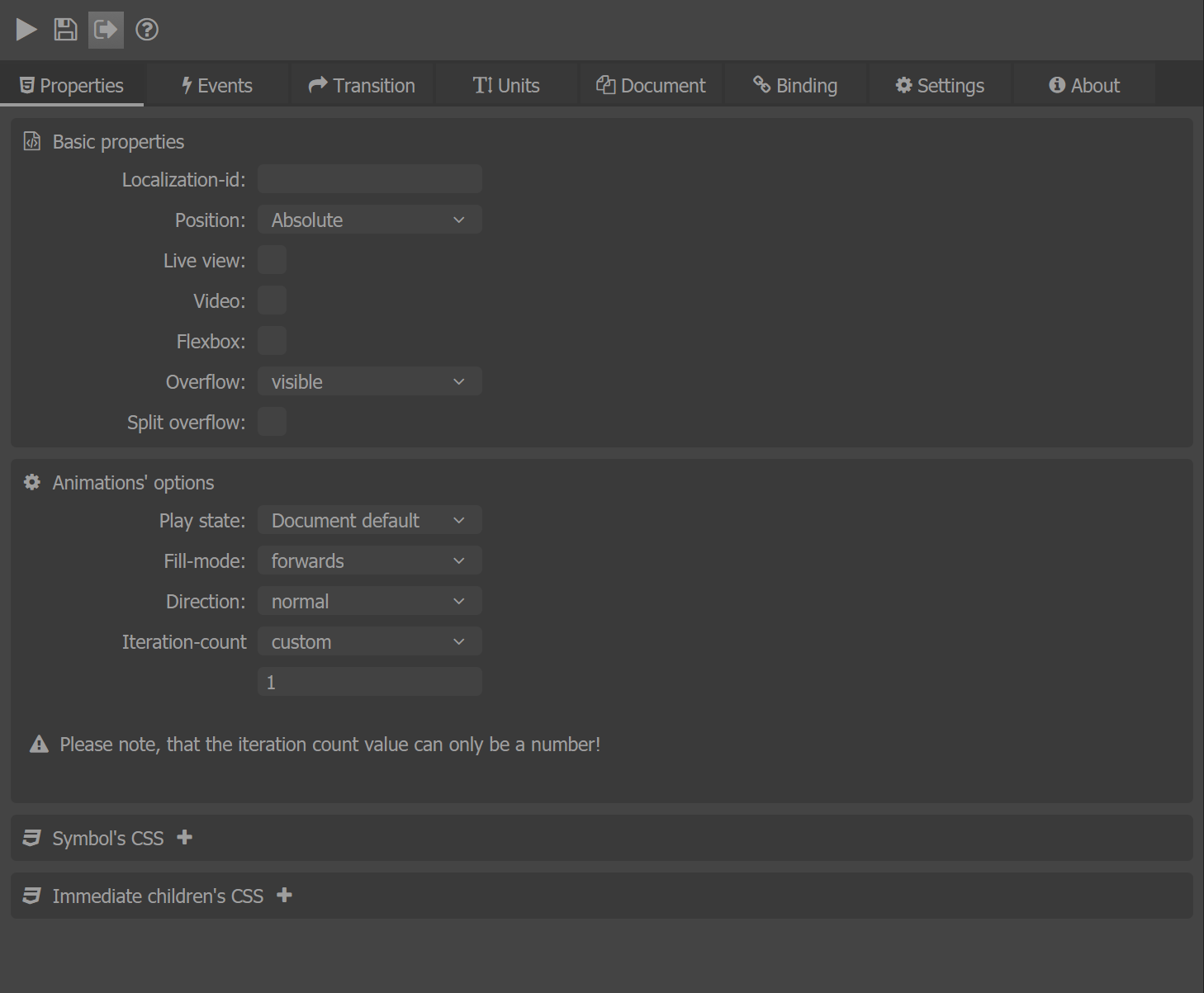
Task: Click the Fill-mode label
Action: (x=205, y=561)
